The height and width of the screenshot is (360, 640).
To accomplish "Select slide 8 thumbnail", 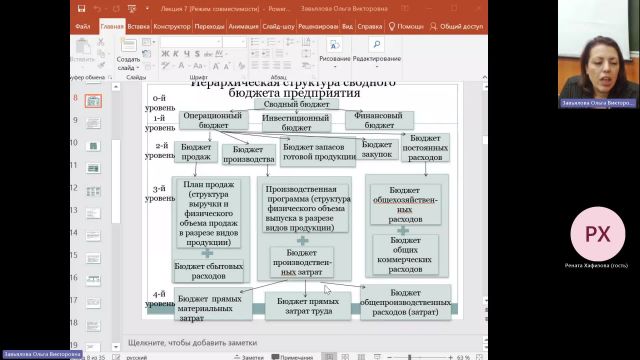I will coord(93,101).
